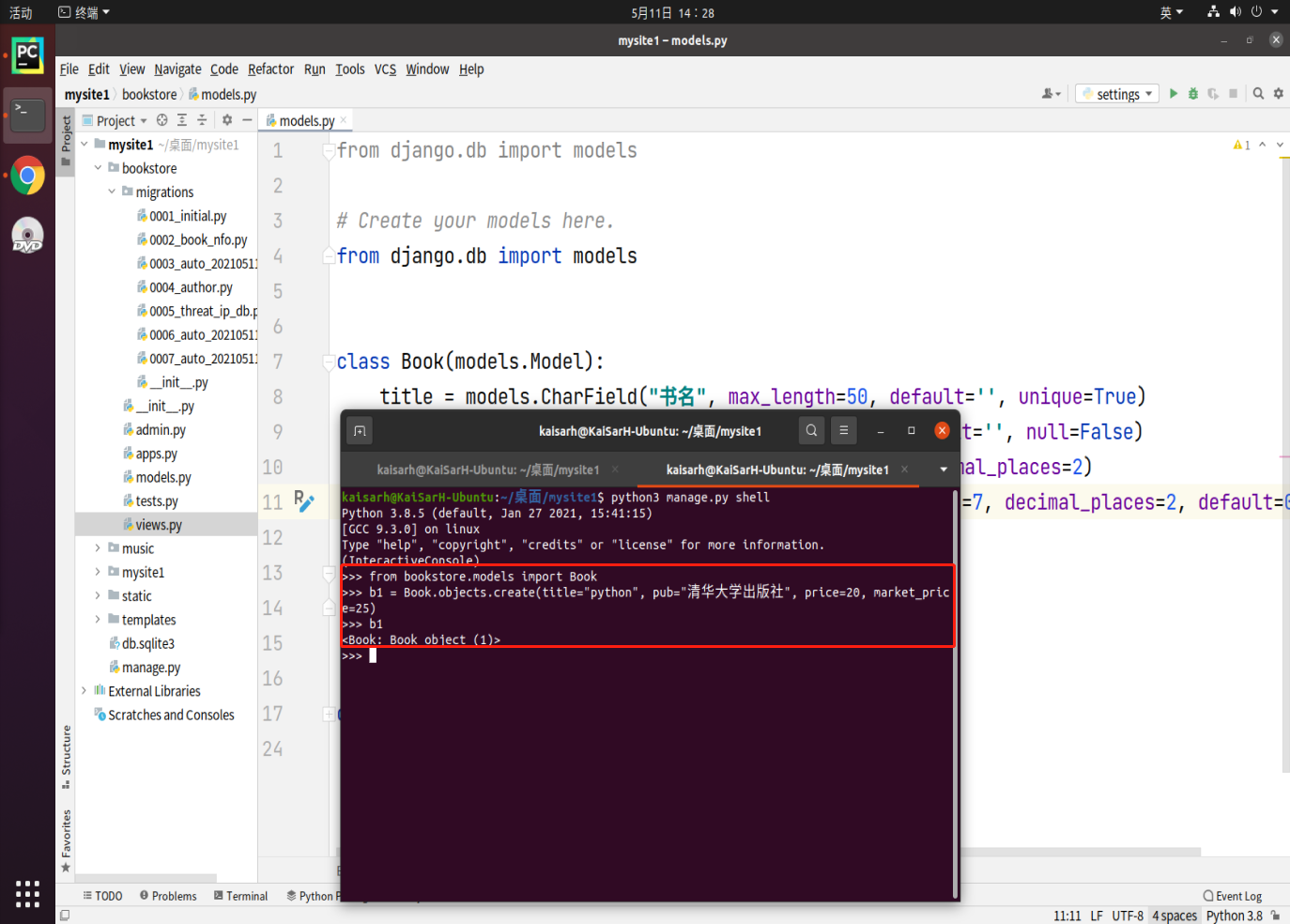
Task: Show applications grid in the dock
Action: pos(27,894)
